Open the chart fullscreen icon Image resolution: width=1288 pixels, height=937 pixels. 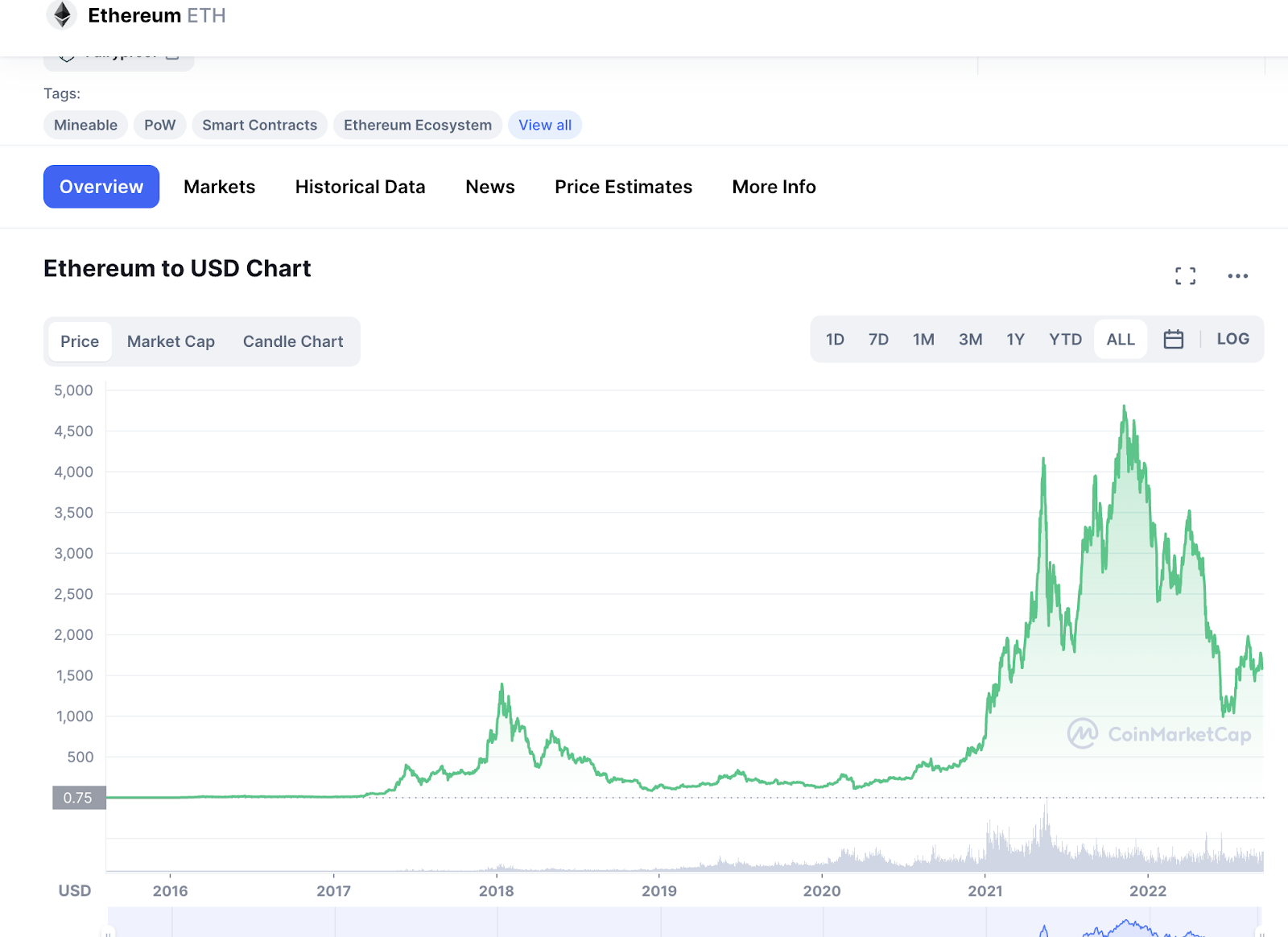pos(1185,276)
